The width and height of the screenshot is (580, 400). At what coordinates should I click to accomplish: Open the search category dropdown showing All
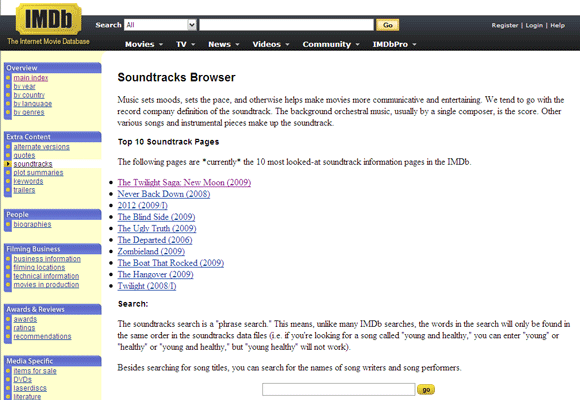(160, 25)
